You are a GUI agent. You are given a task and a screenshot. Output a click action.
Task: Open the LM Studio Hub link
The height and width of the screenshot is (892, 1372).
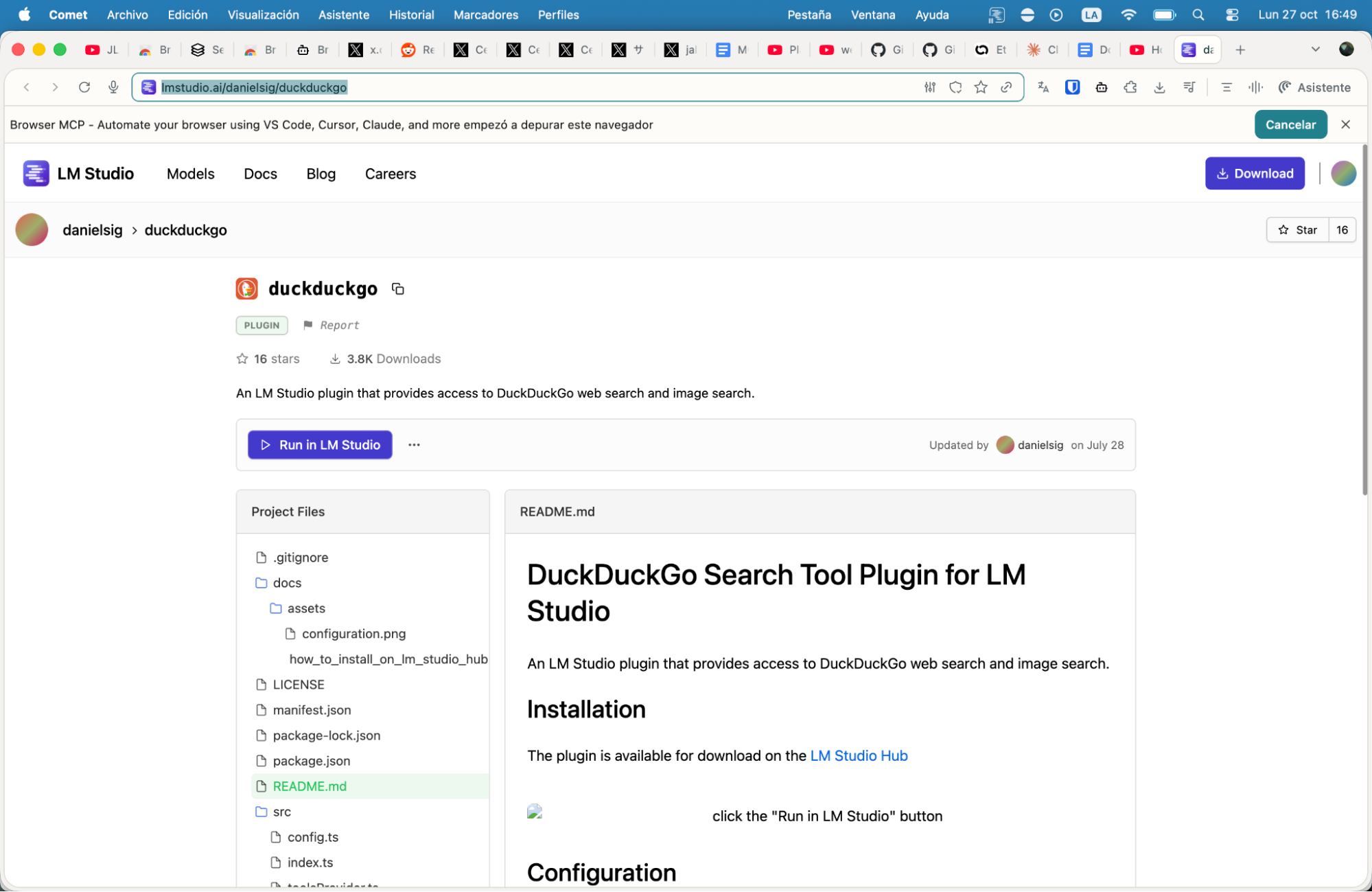click(859, 755)
